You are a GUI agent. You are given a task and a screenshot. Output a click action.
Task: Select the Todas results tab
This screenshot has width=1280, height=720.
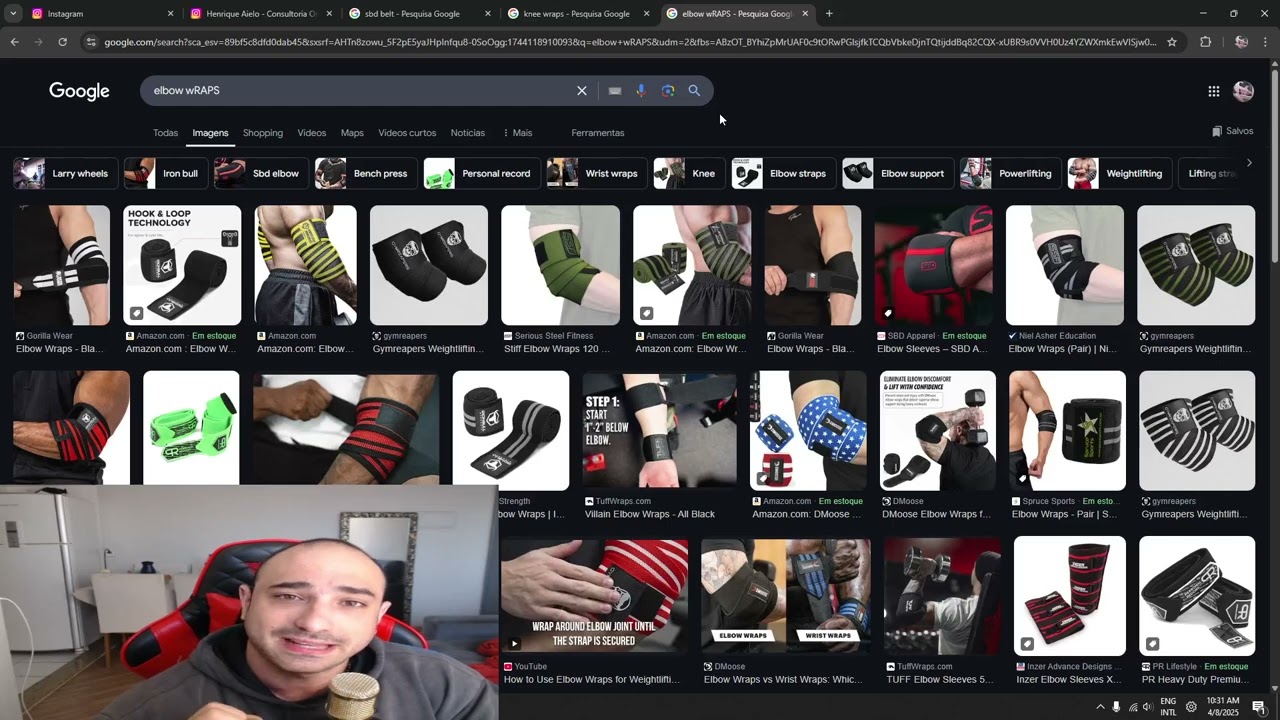[x=165, y=133]
